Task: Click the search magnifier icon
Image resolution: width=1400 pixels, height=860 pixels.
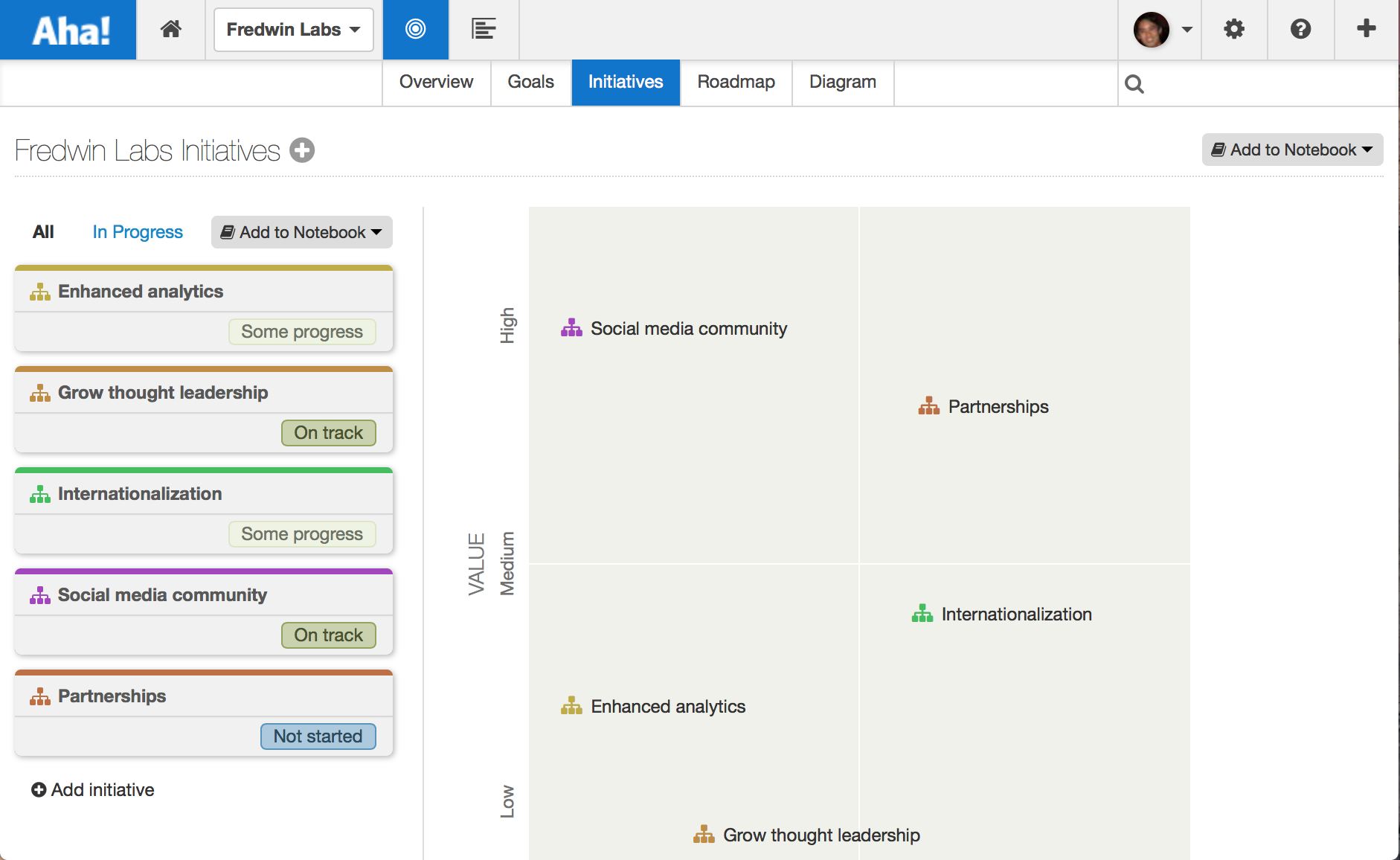Action: point(1135,83)
